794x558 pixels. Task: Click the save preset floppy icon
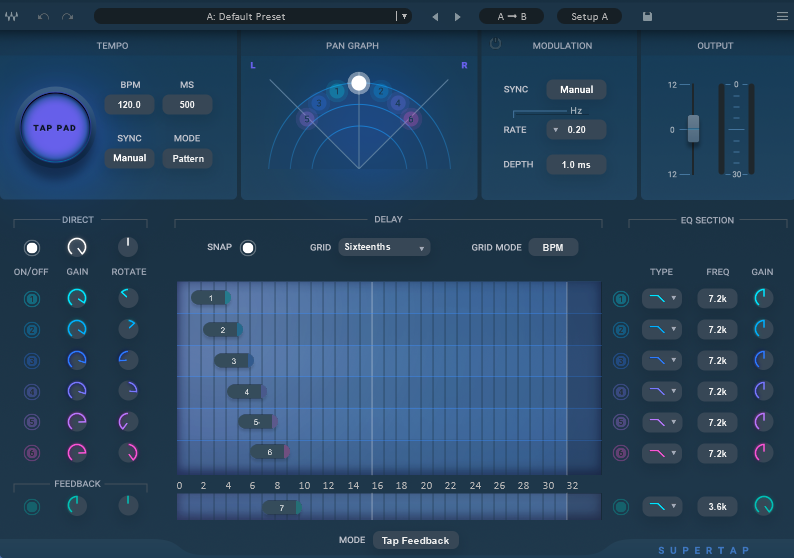click(x=648, y=17)
